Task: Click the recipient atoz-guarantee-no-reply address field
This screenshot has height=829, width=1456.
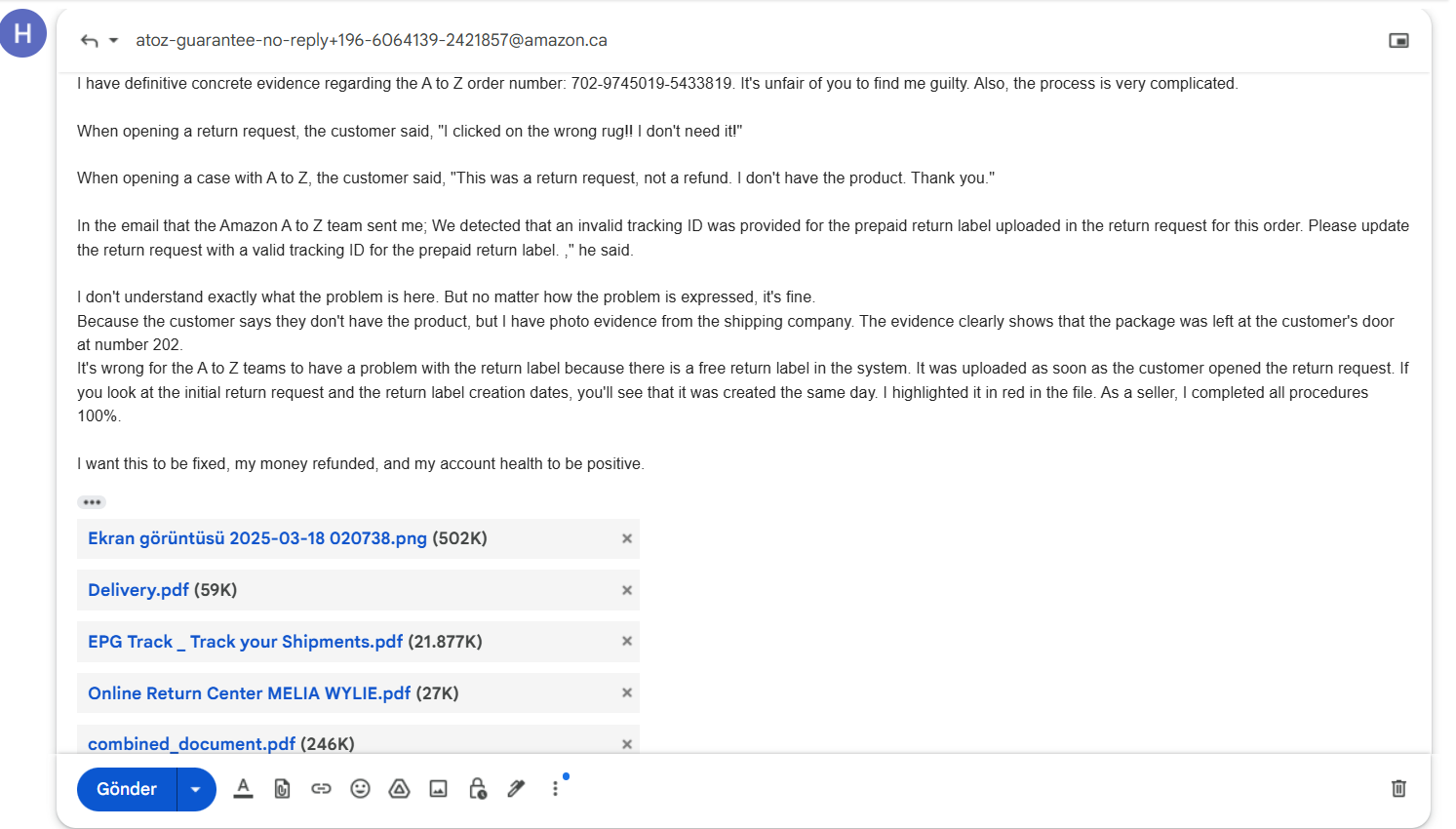Action: pyautogui.click(x=372, y=40)
